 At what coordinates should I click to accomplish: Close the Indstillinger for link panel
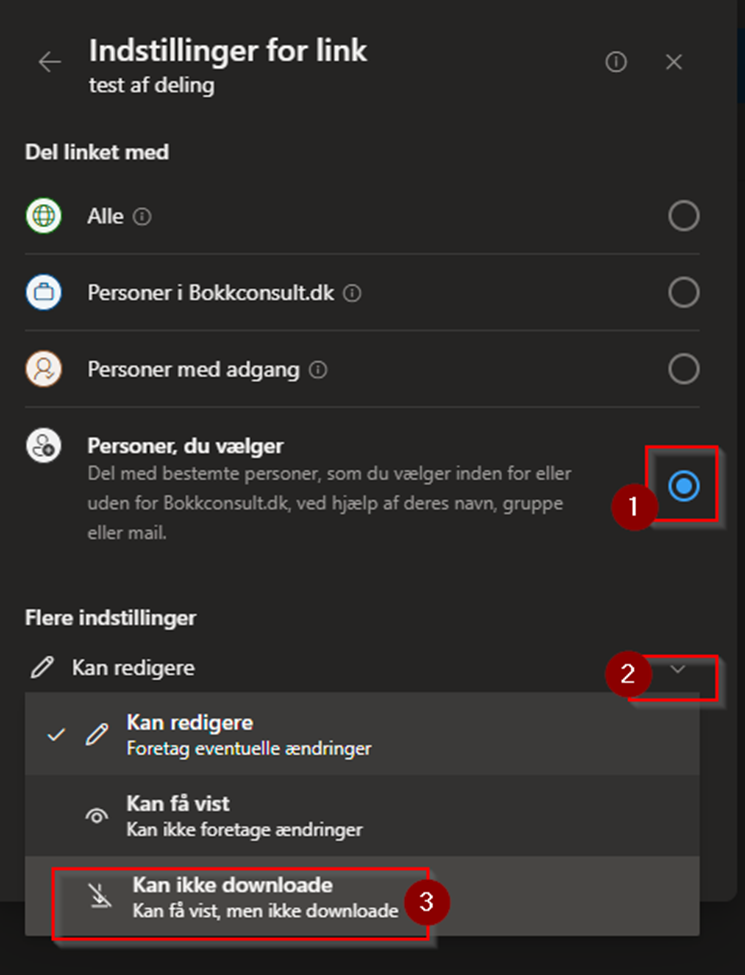tap(674, 62)
